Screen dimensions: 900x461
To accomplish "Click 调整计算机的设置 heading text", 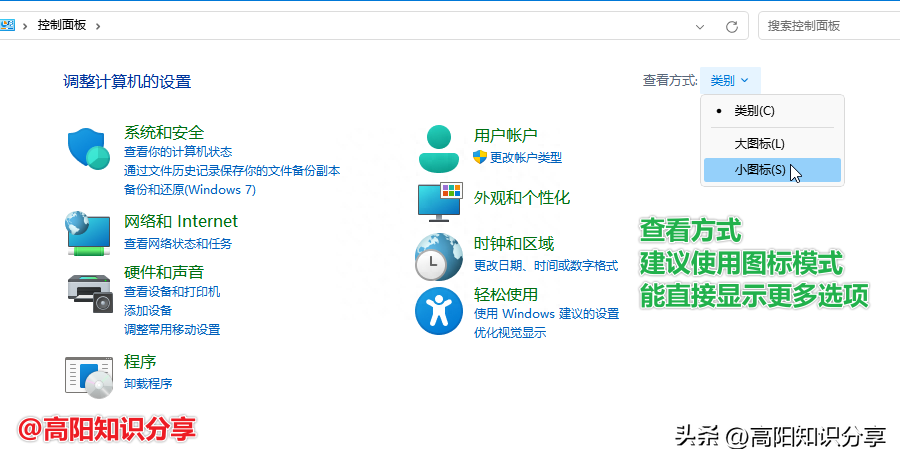I will [x=127, y=82].
